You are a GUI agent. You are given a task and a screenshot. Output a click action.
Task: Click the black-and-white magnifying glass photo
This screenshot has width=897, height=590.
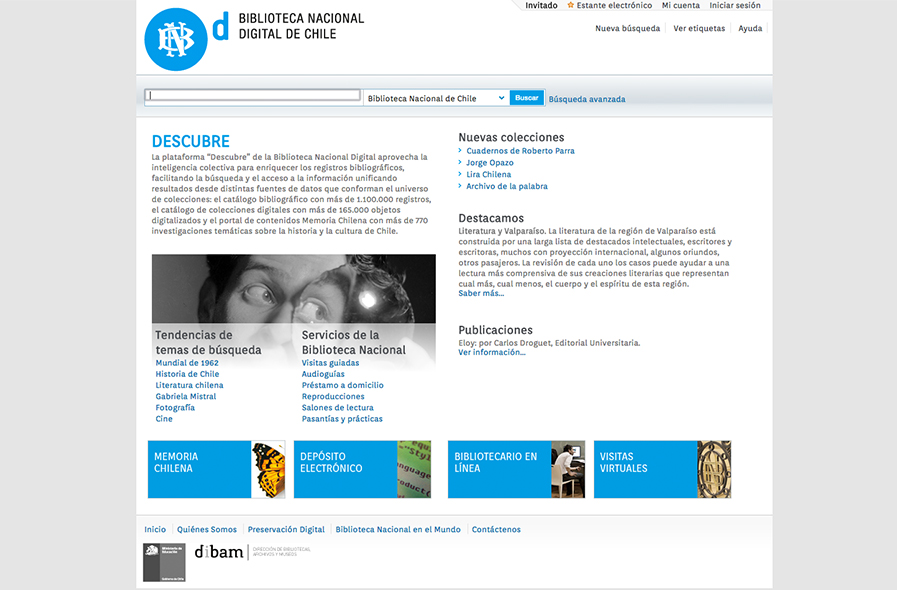coord(293,289)
